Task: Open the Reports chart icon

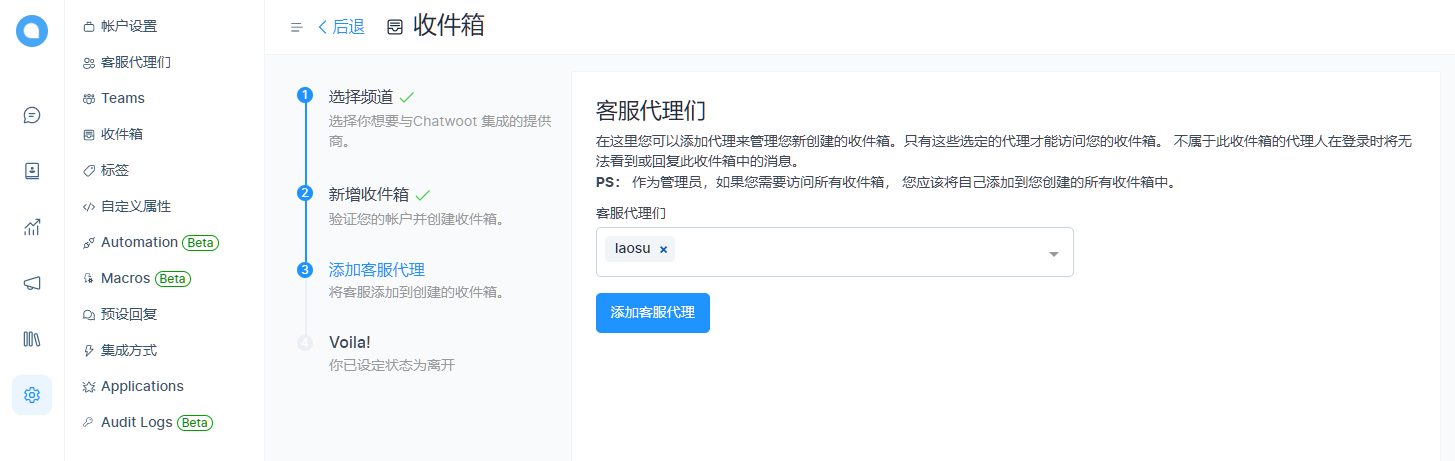Action: click(x=32, y=227)
